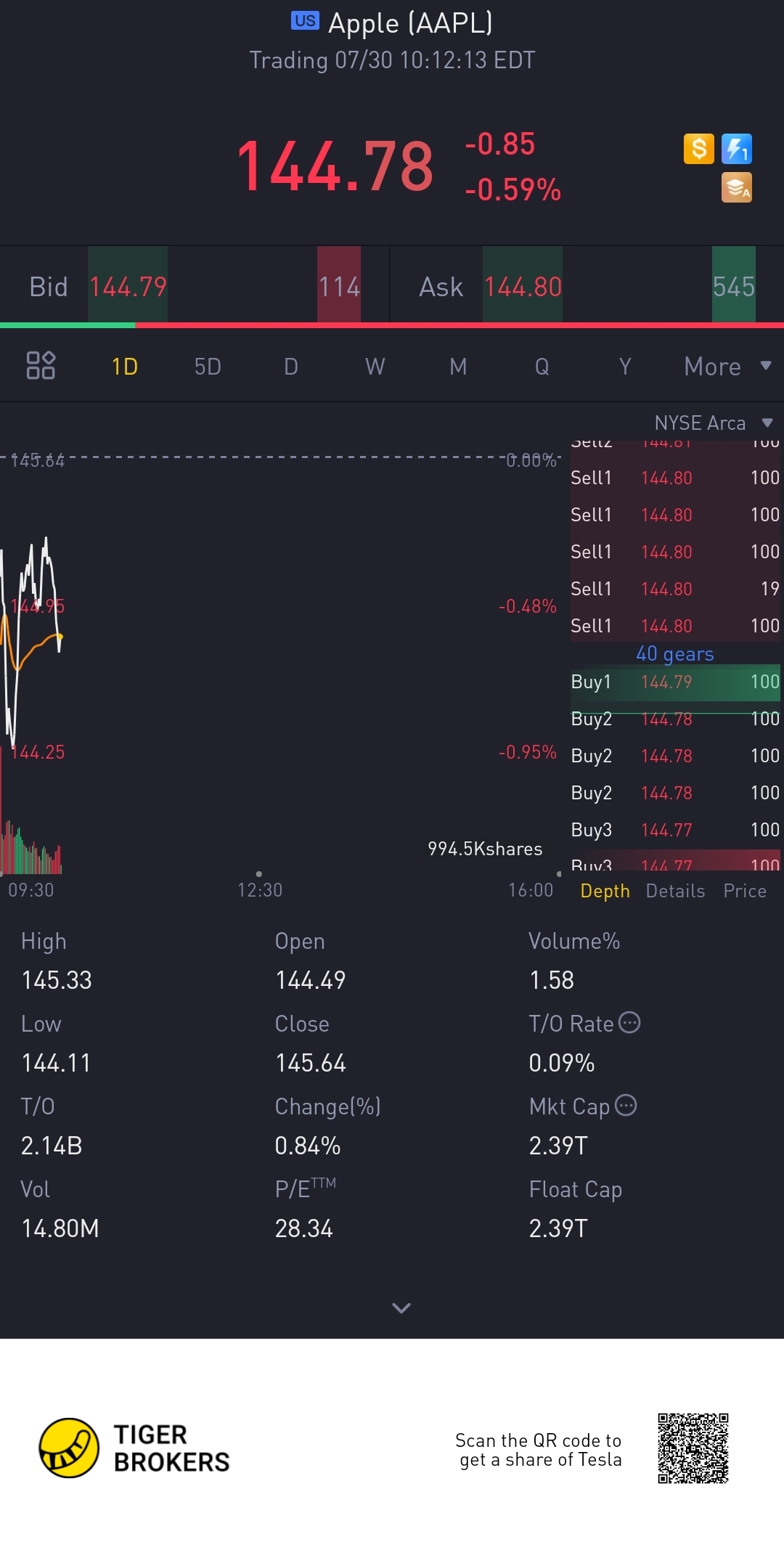Tap the P/E TTM value 28.34
Viewport: 784px width, 1558px height.
[x=304, y=1228]
